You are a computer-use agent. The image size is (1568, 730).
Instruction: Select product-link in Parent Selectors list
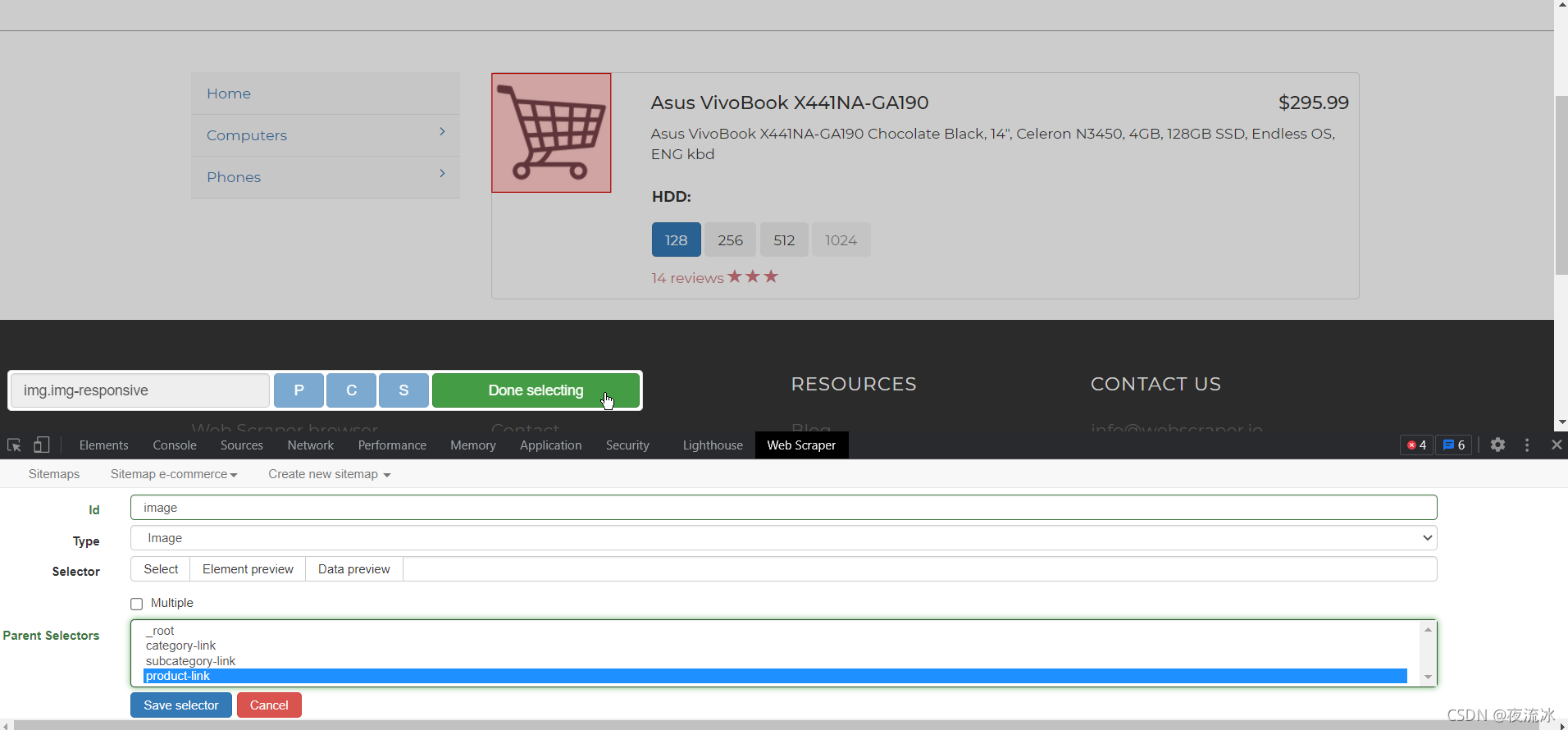(775, 676)
